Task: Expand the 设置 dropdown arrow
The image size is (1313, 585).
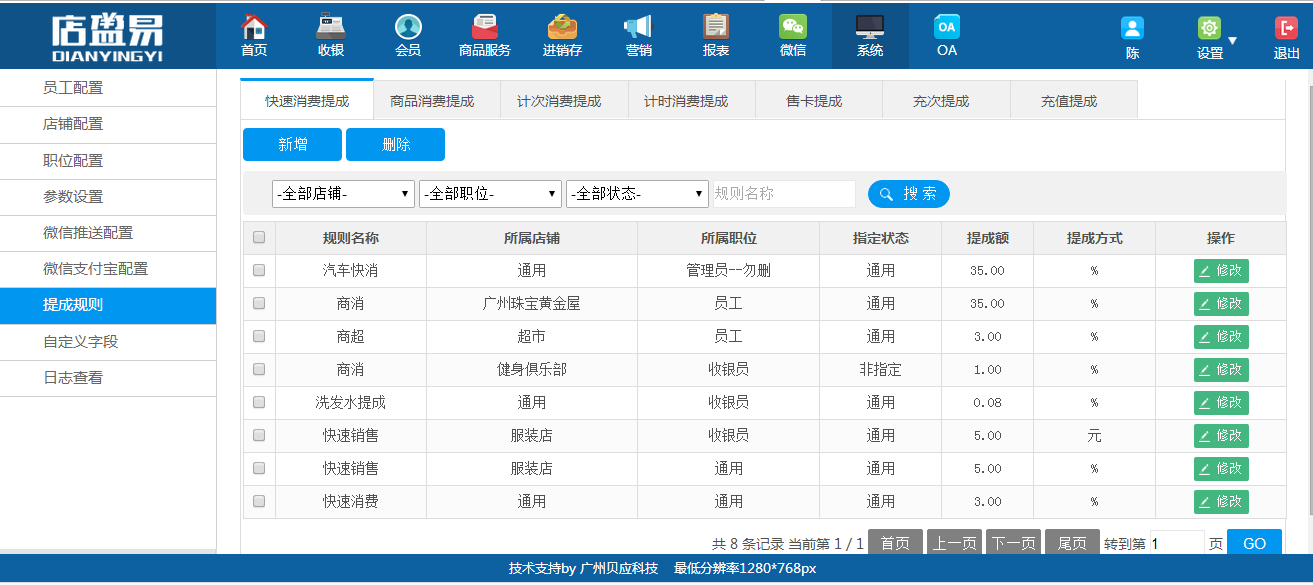Action: (1232, 41)
